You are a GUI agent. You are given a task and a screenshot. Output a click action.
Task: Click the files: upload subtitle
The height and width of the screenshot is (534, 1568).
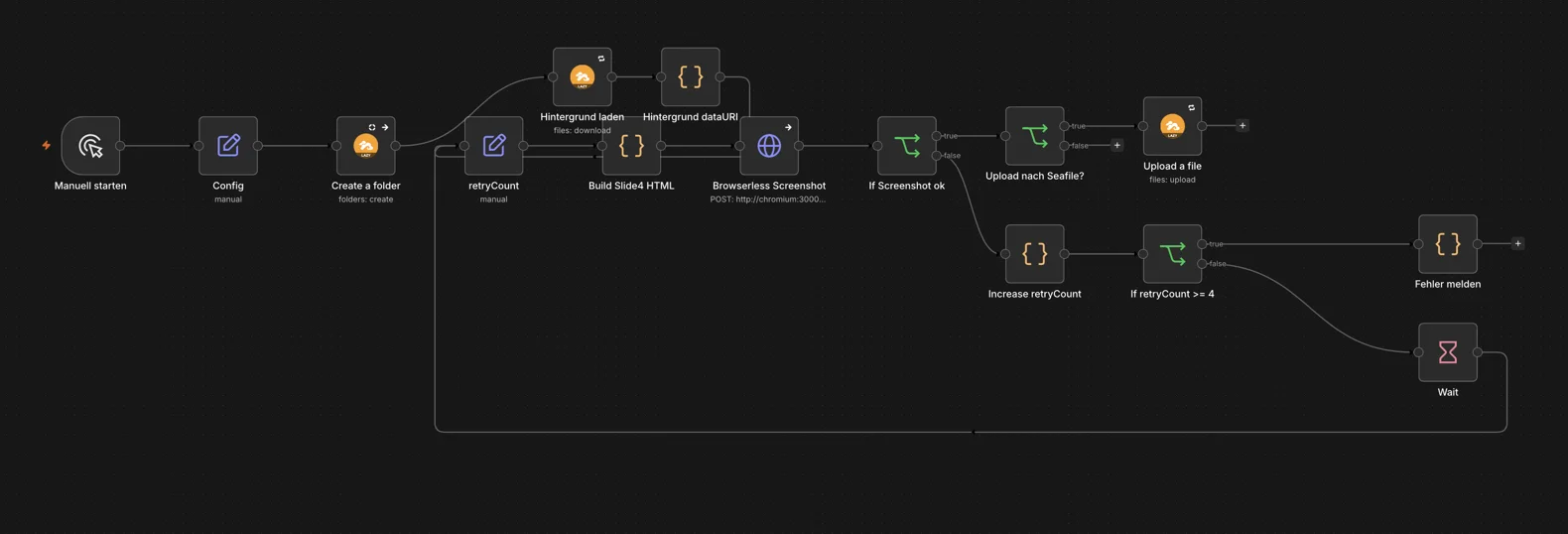(x=1173, y=180)
